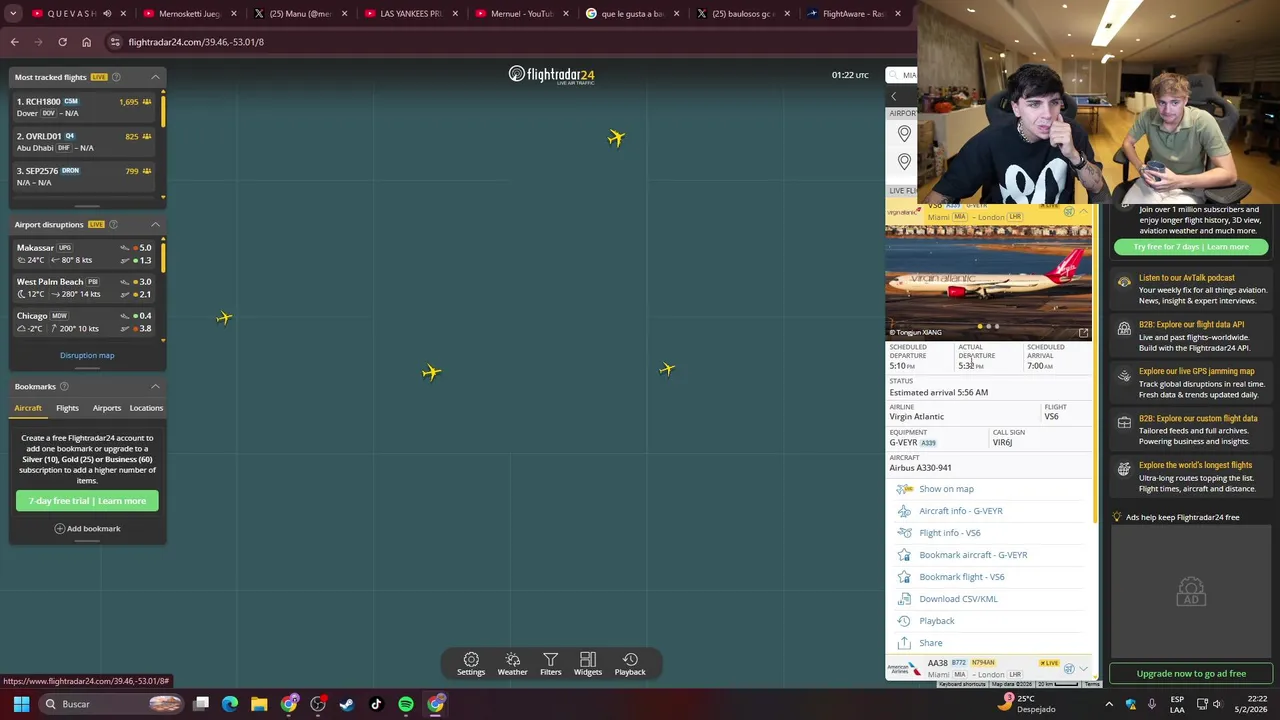The height and width of the screenshot is (720, 1280).
Task: Expand the AA38 Miami–London flight card
Action: click(1084, 668)
